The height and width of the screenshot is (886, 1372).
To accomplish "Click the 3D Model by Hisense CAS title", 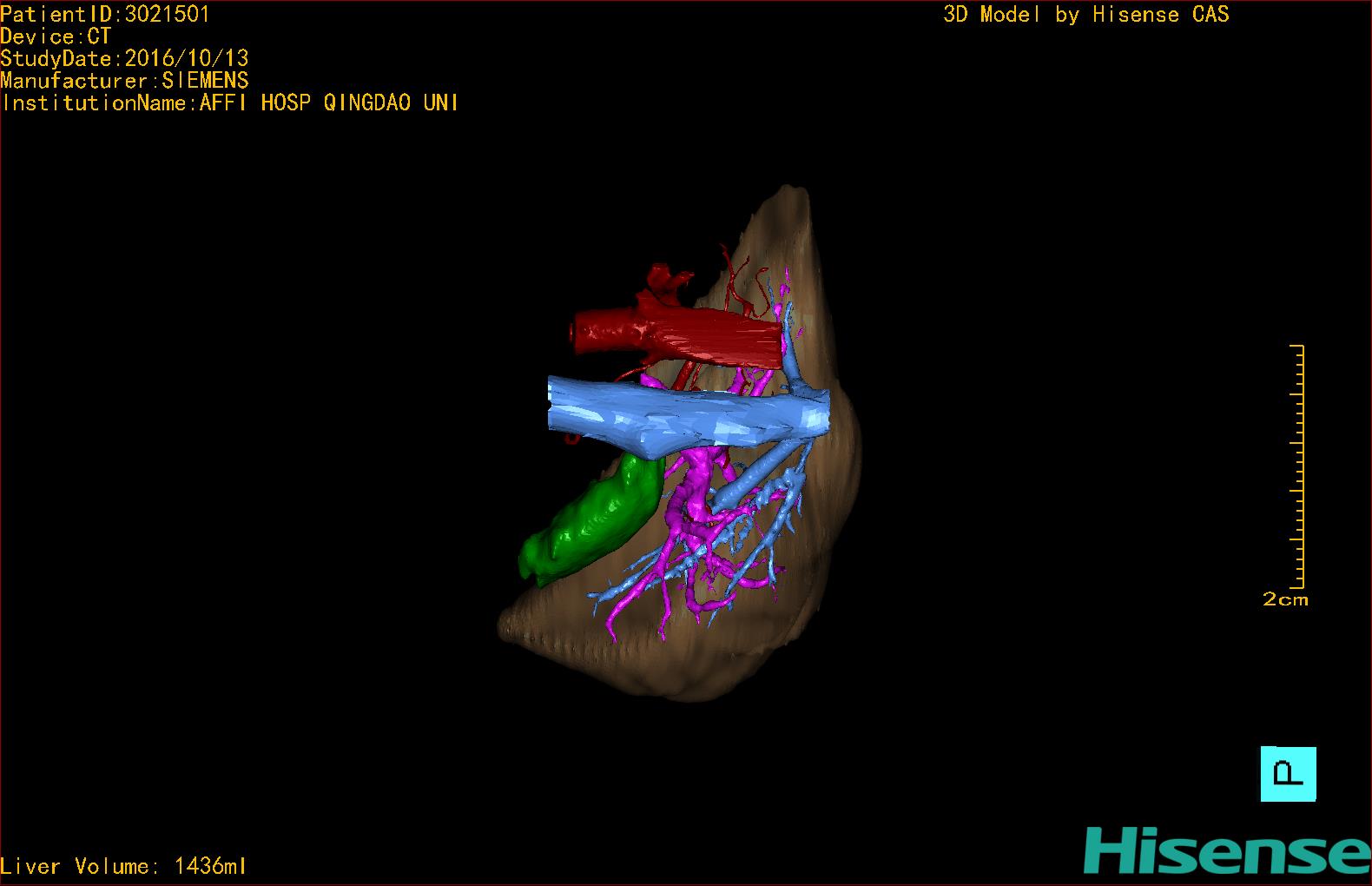I will (1086, 14).
